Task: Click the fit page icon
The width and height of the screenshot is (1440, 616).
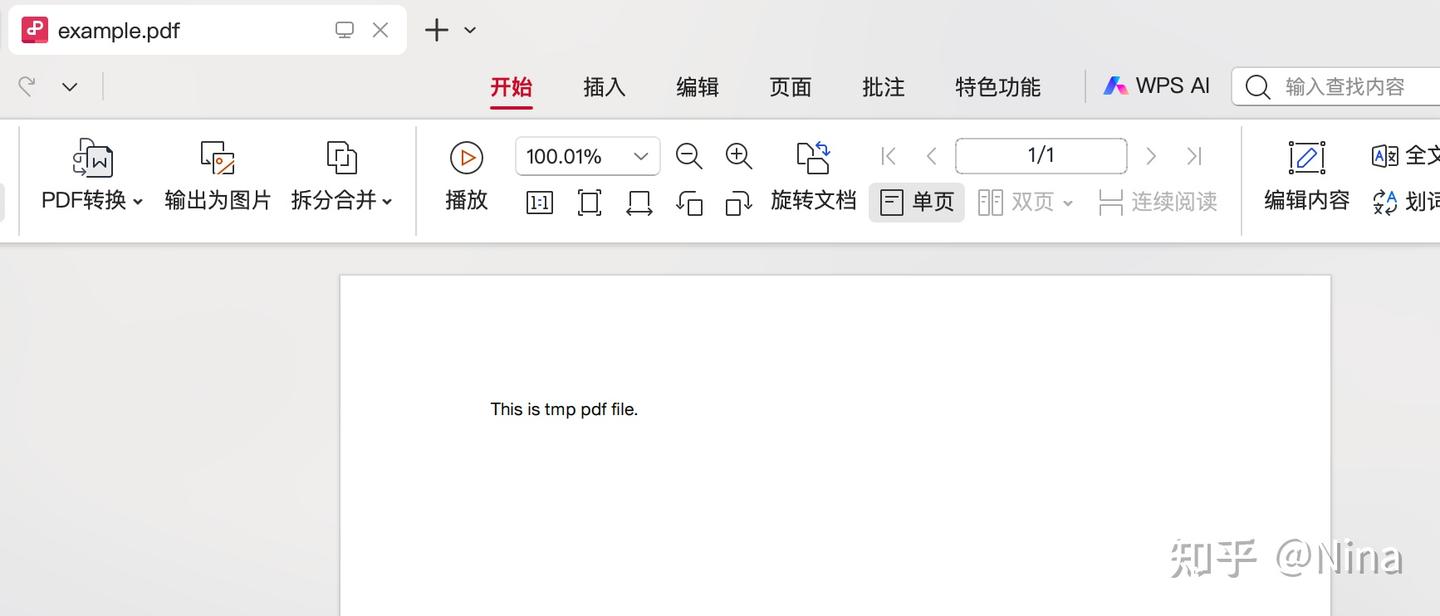Action: pos(590,203)
